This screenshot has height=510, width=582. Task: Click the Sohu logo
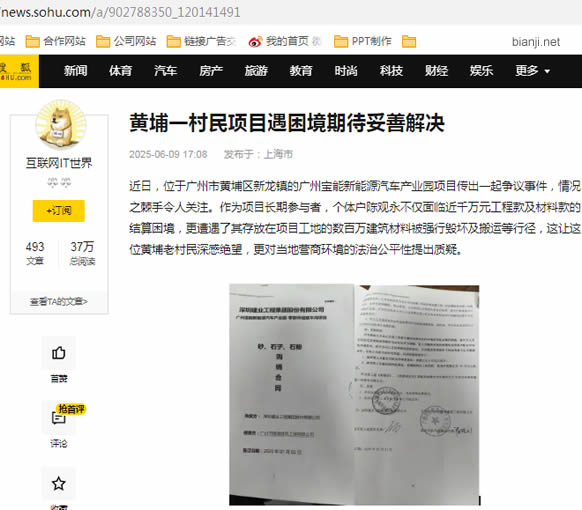coord(18,71)
